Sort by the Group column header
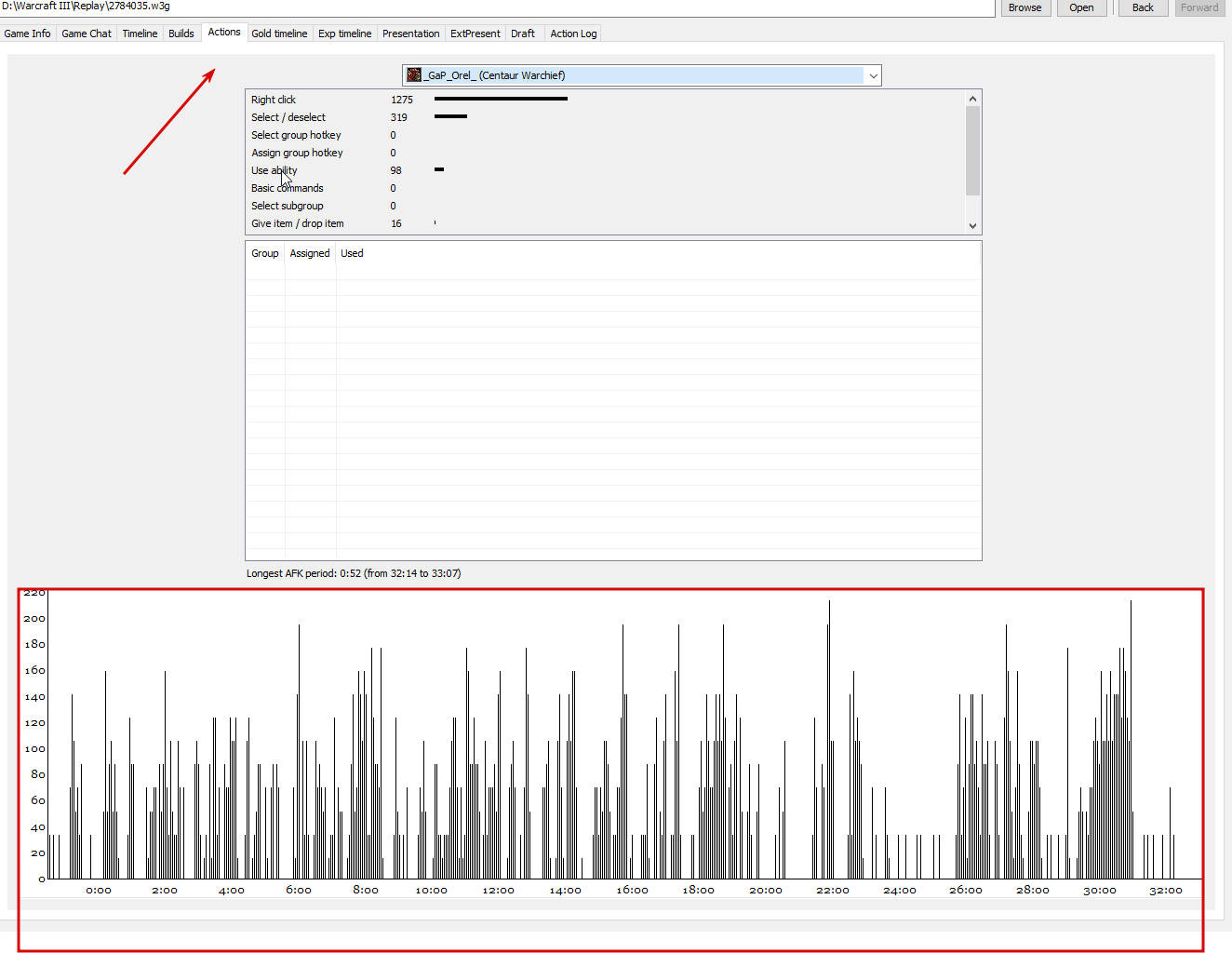The image size is (1232, 953). 265,253
